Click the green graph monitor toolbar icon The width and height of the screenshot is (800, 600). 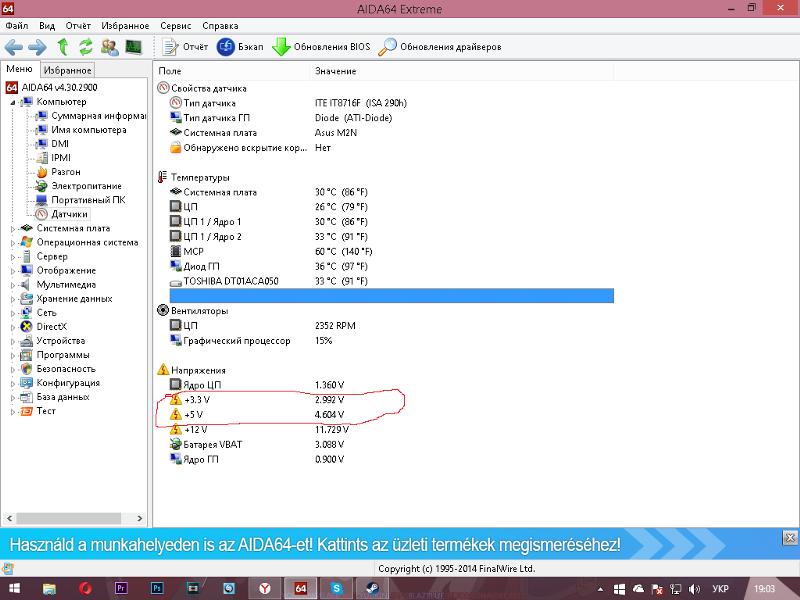[x=134, y=47]
